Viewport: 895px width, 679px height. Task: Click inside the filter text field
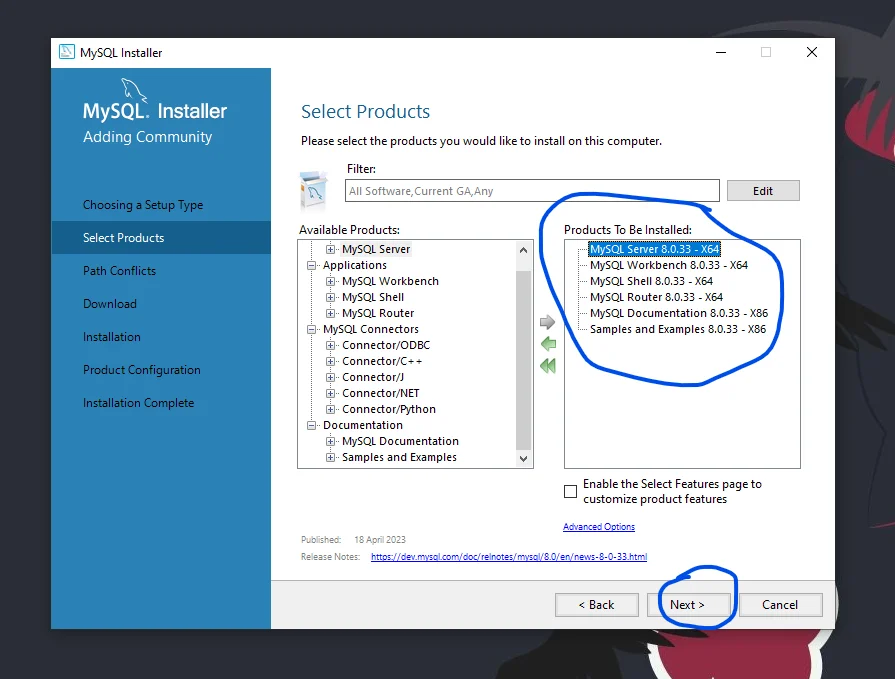click(530, 190)
